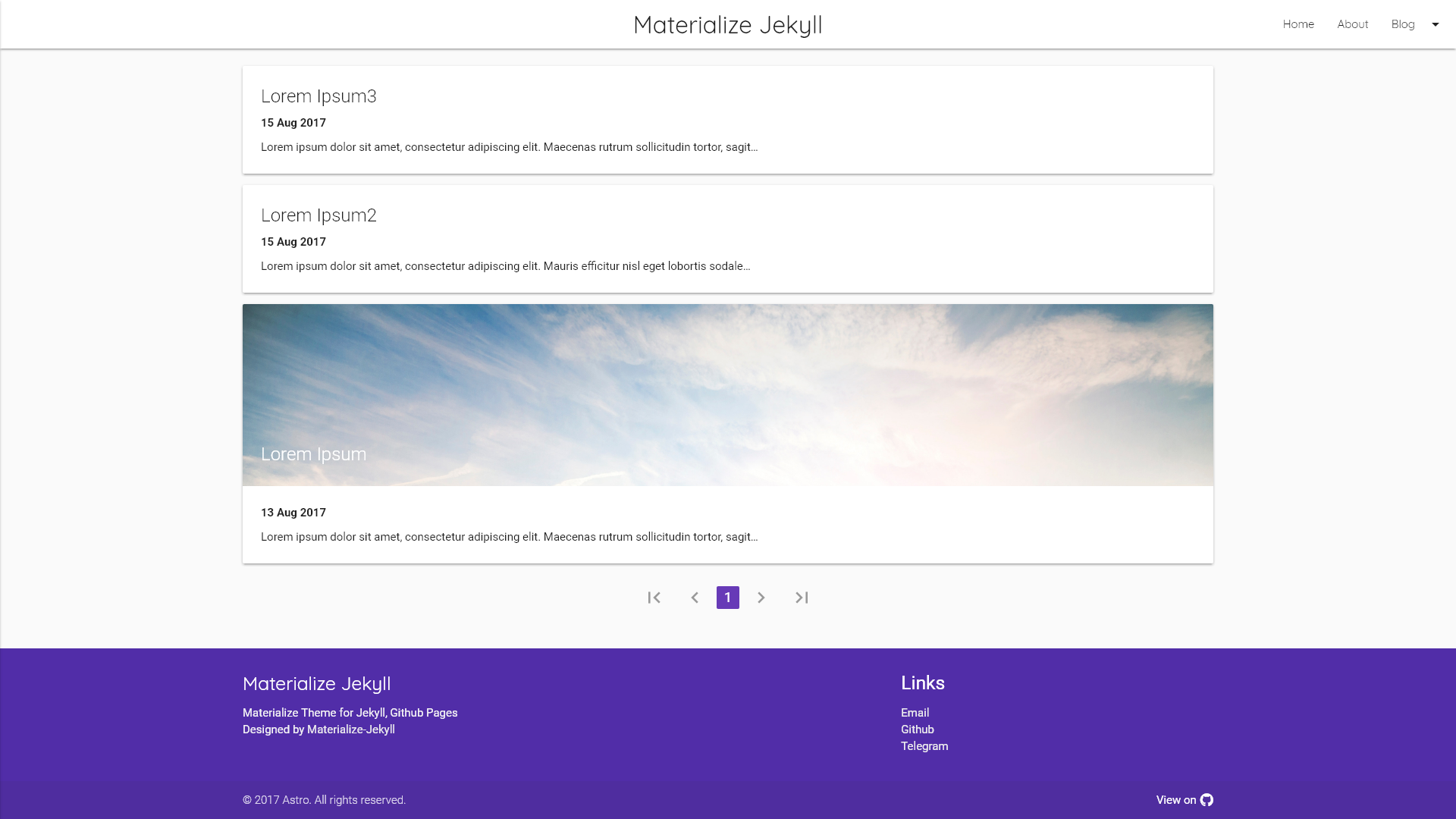This screenshot has width=1456, height=819.
Task: Open the Lorem Ipsum3 post title
Action: click(x=318, y=96)
